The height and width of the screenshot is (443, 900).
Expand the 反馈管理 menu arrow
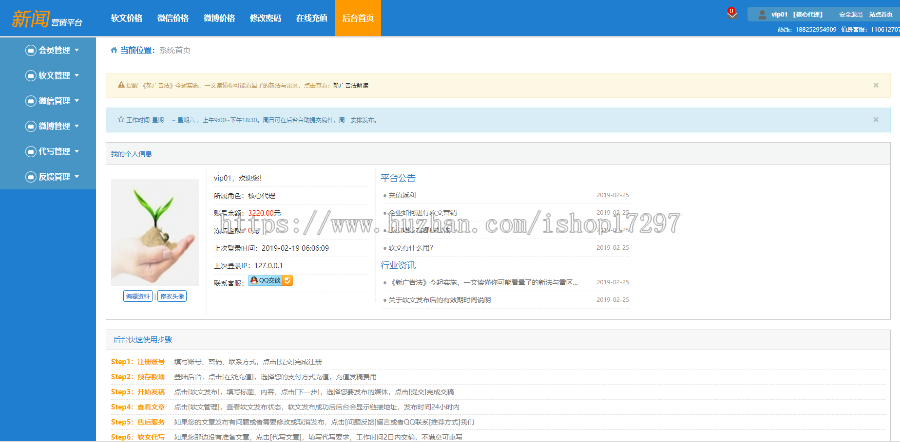(x=76, y=177)
